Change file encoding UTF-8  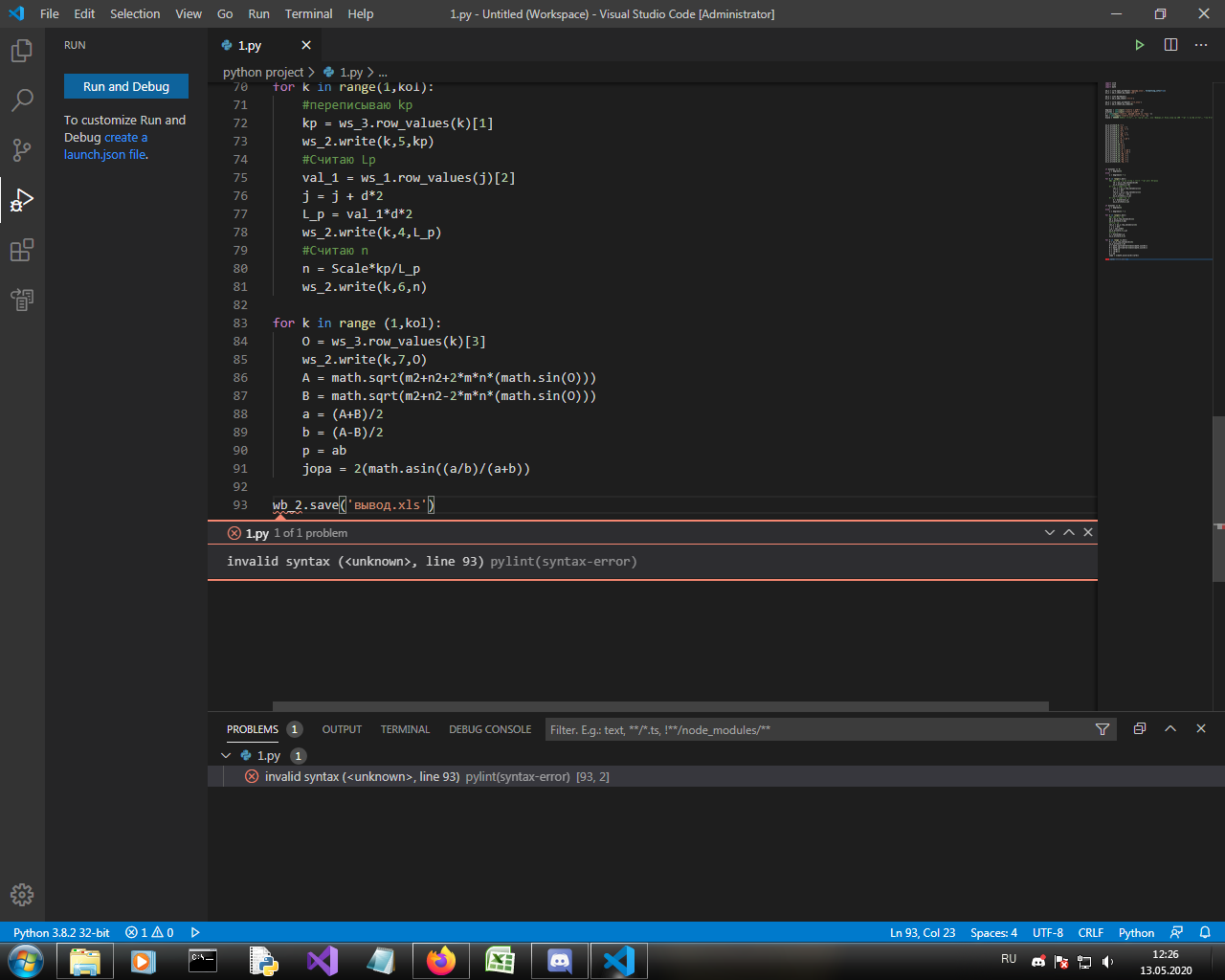[x=1048, y=932]
